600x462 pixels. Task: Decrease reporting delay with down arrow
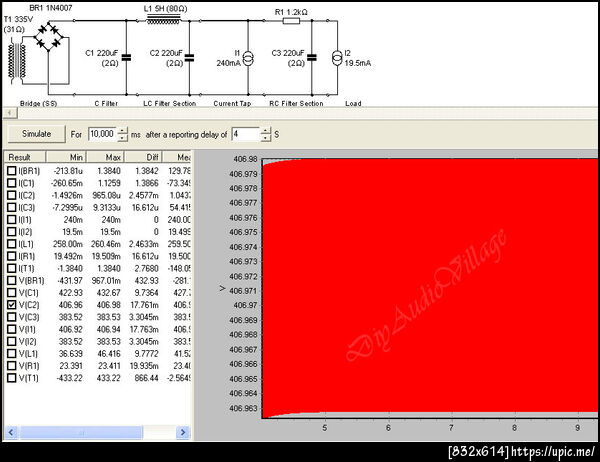click(266, 138)
